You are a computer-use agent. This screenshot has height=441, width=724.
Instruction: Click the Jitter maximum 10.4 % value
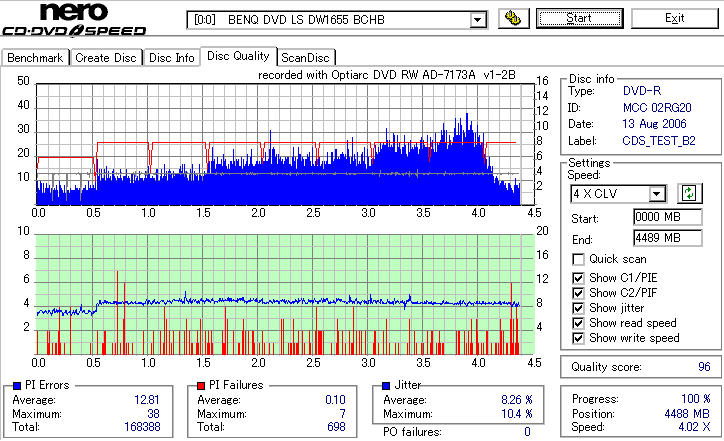517,414
